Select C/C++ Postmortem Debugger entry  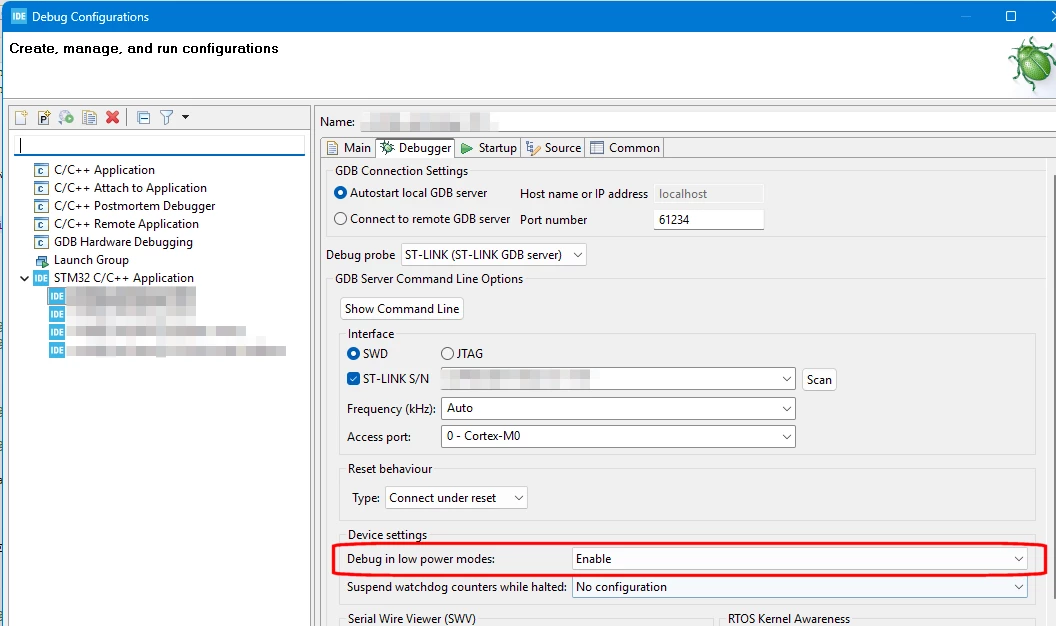(x=135, y=206)
